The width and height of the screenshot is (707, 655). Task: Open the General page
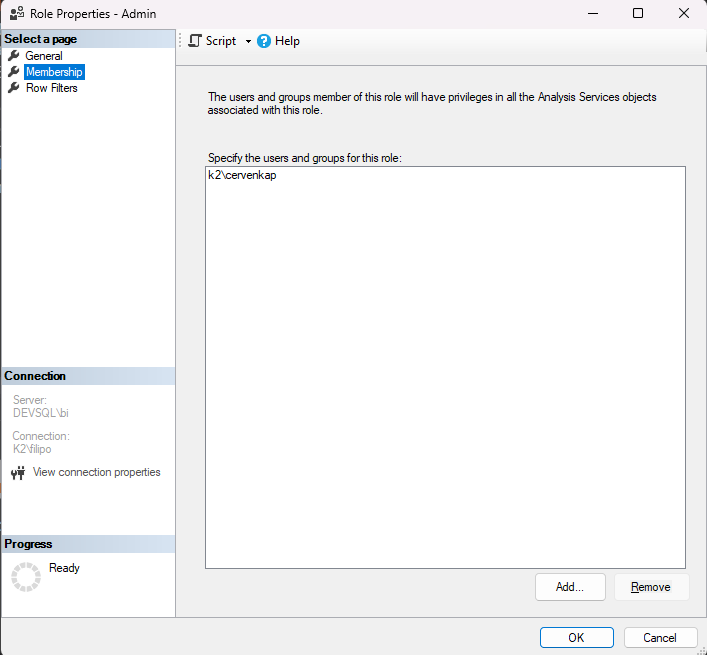[44, 56]
